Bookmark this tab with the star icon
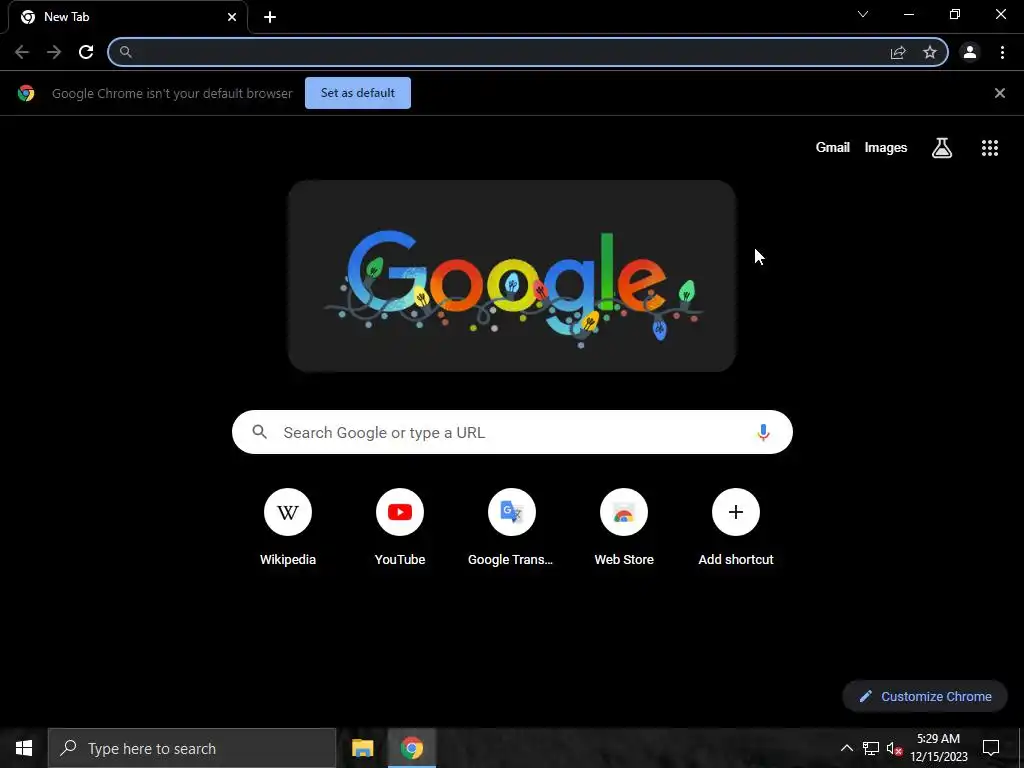Image resolution: width=1024 pixels, height=768 pixels. [930, 52]
